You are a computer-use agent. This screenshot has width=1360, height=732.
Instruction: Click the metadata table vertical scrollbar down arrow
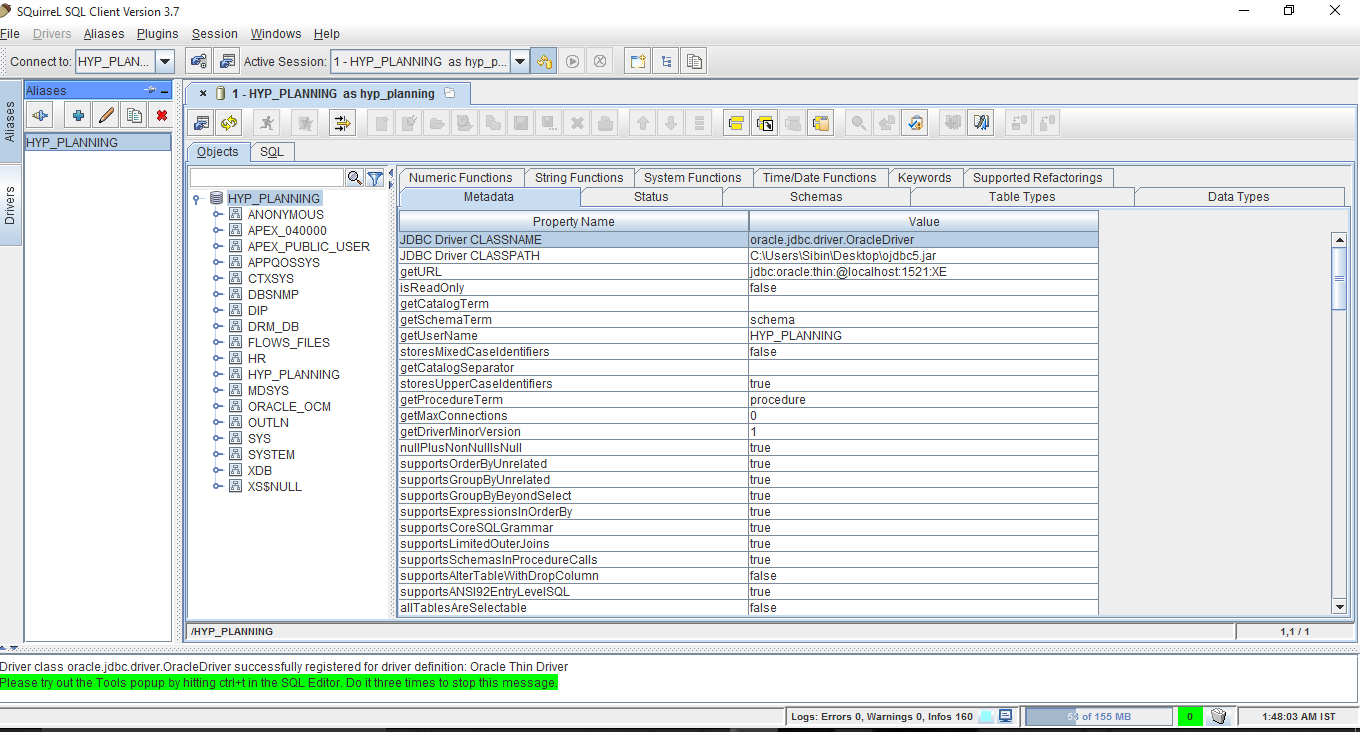pyautogui.click(x=1339, y=607)
